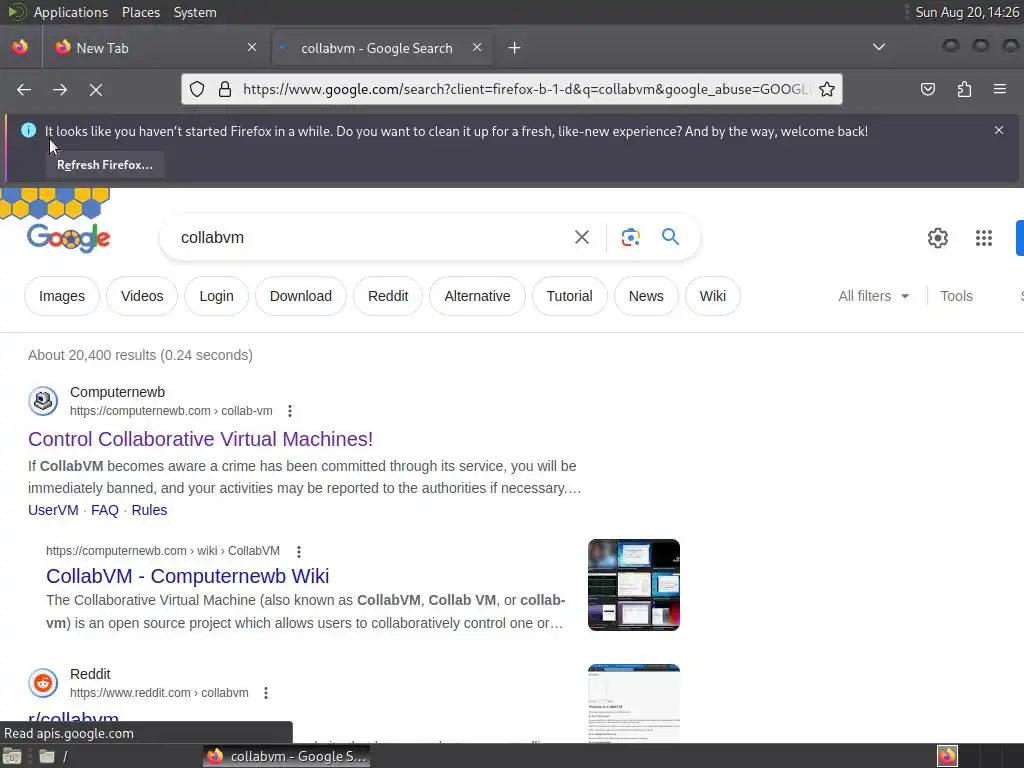Click into the Google search field
This screenshot has height=768, width=1024.
[372, 237]
